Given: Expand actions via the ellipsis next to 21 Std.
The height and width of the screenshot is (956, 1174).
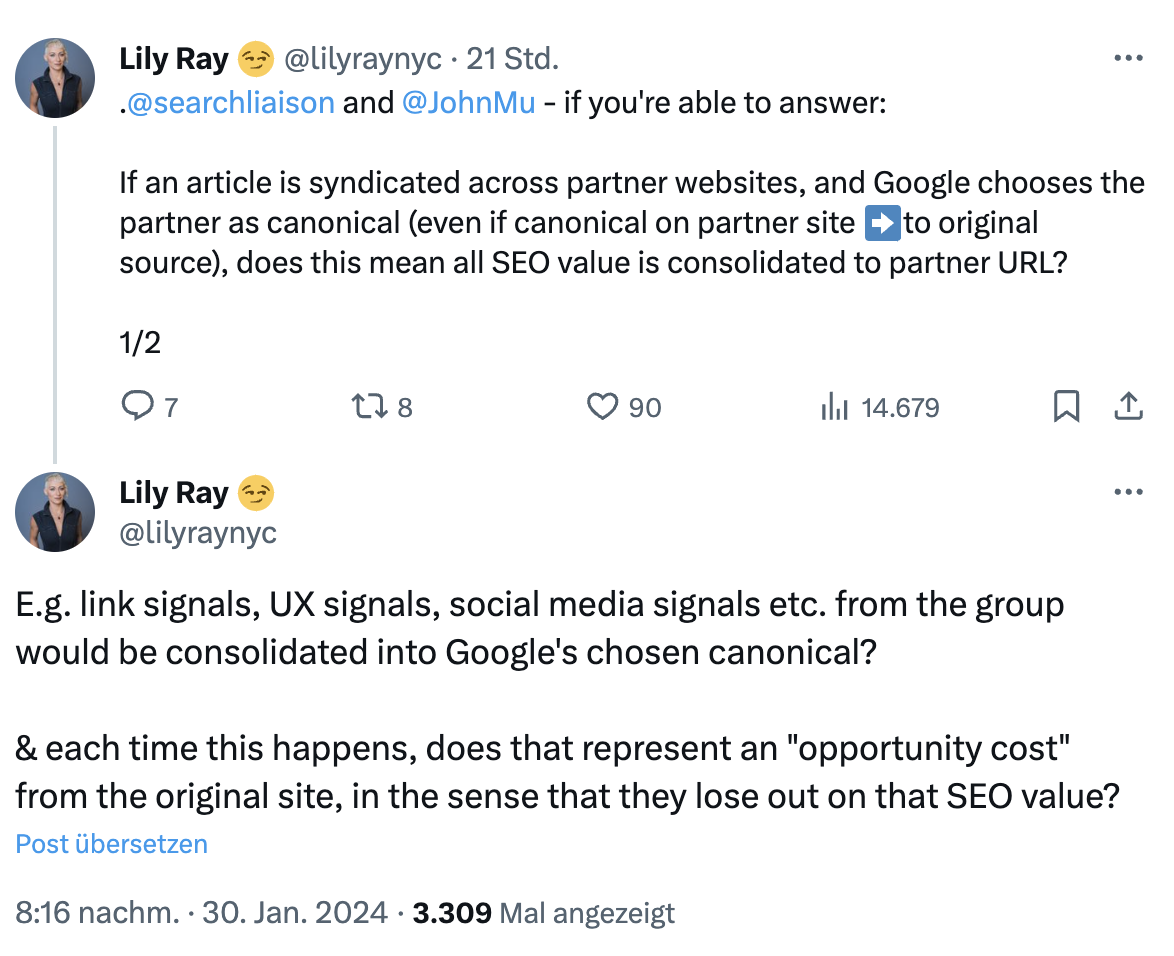Looking at the screenshot, I should pos(1129,58).
